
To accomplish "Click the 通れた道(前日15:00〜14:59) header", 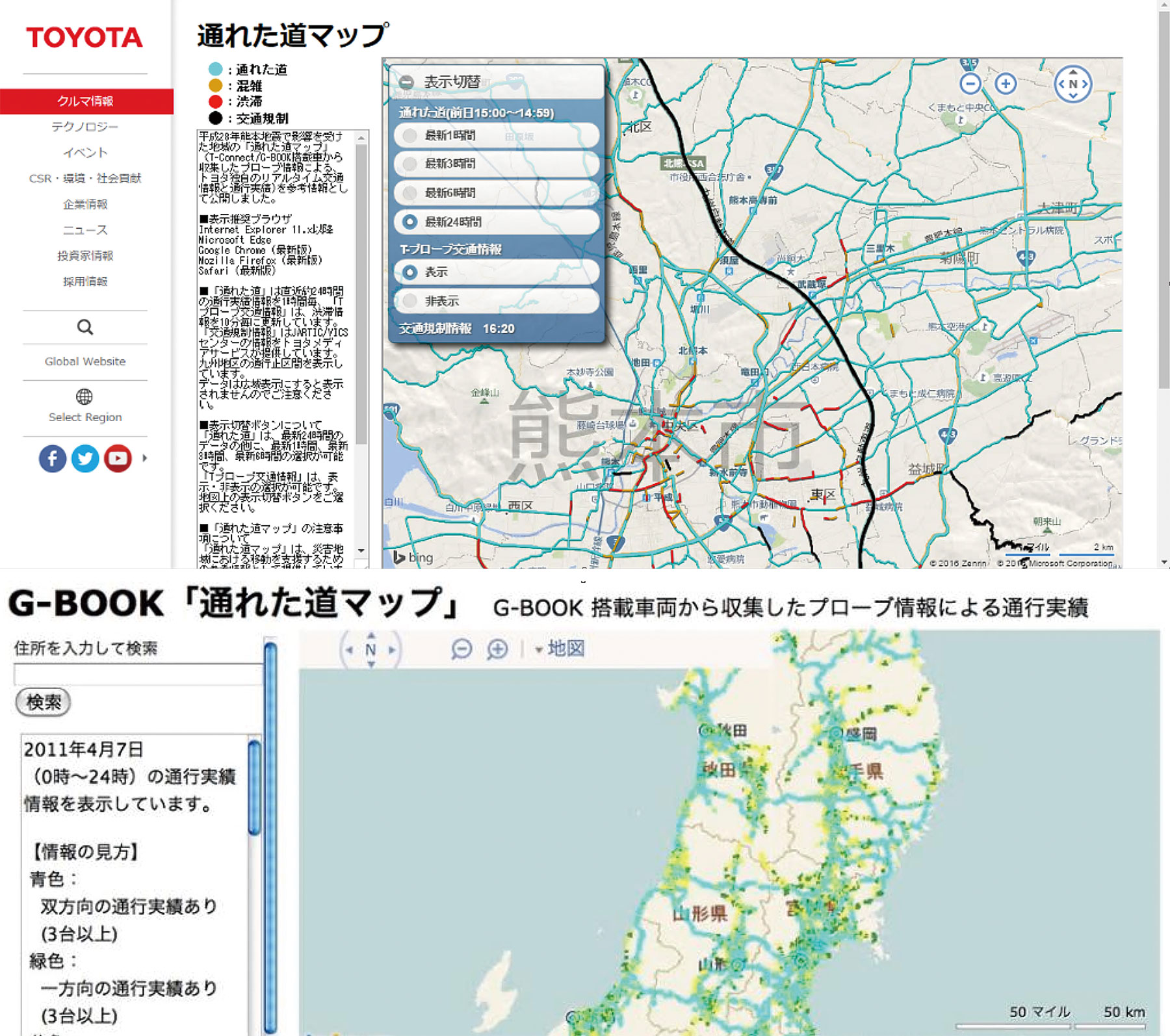I will (476, 113).
